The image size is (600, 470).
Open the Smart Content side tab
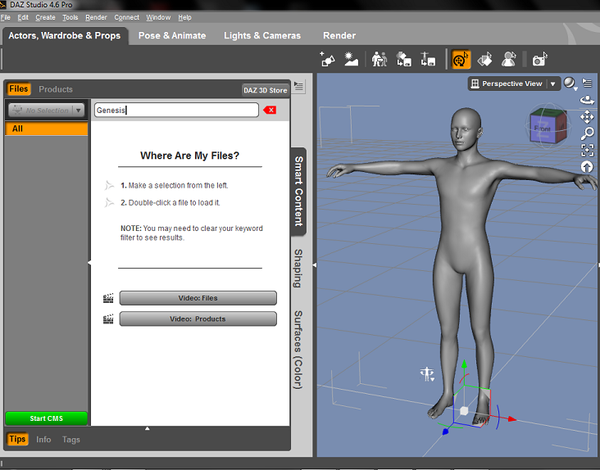298,191
